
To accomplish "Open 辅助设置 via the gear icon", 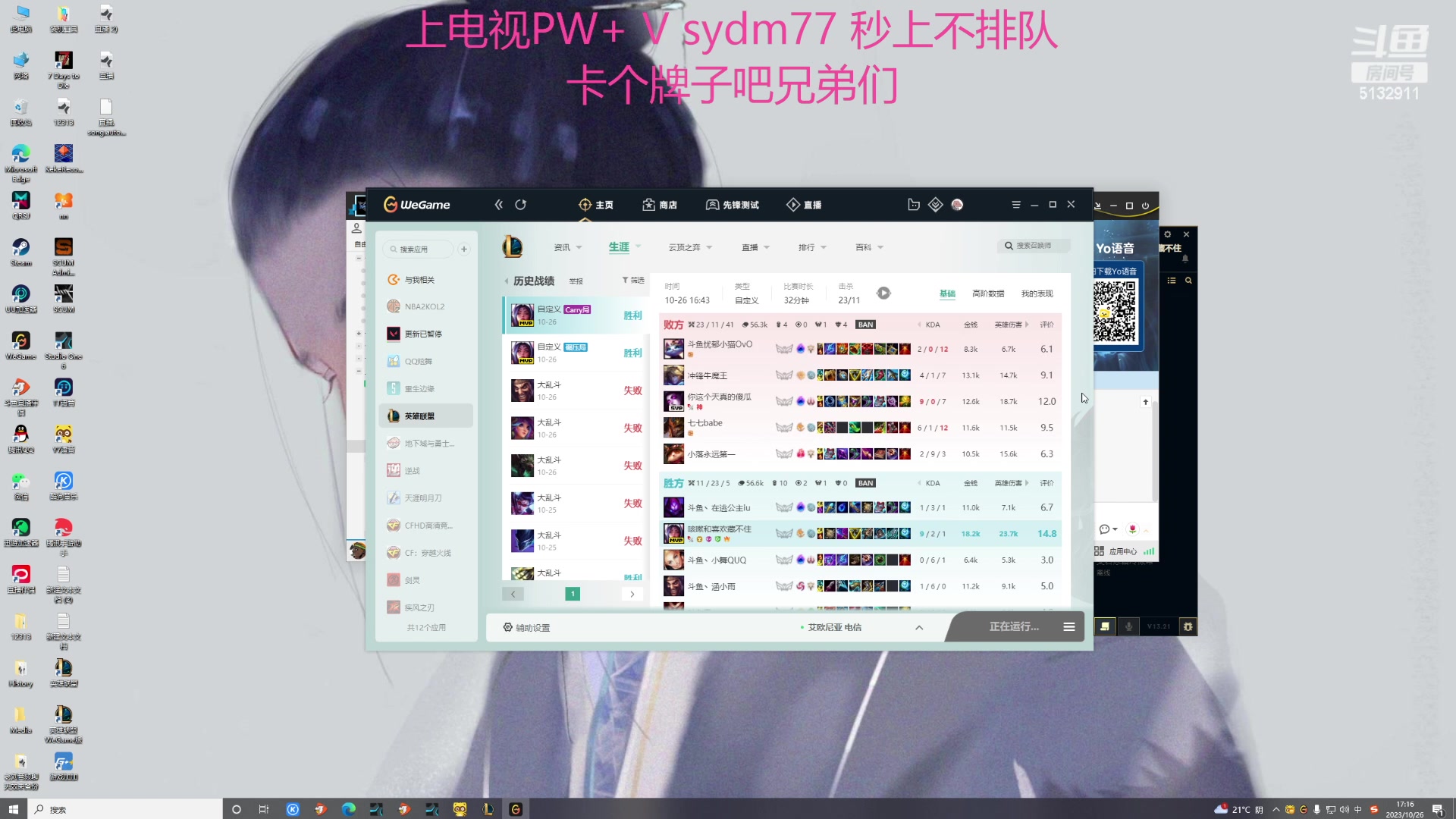I will tap(507, 627).
